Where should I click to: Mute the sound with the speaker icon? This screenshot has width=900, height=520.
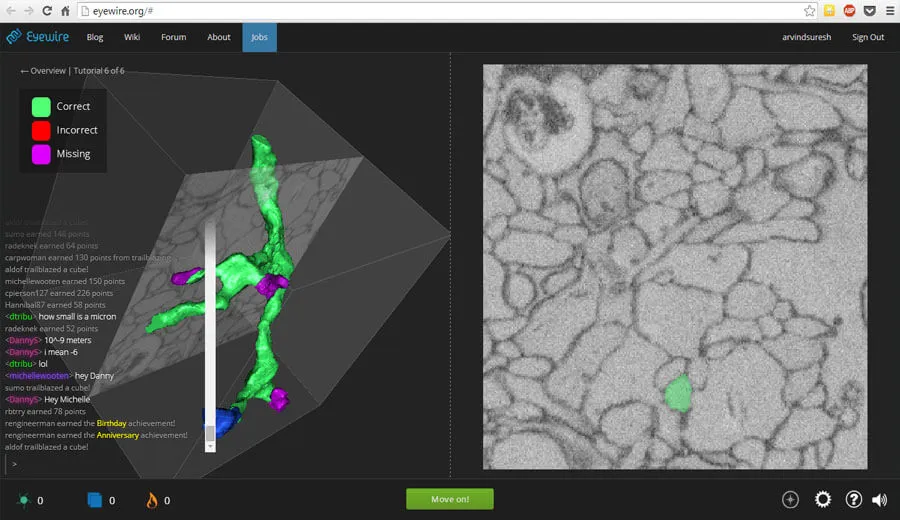tap(879, 500)
